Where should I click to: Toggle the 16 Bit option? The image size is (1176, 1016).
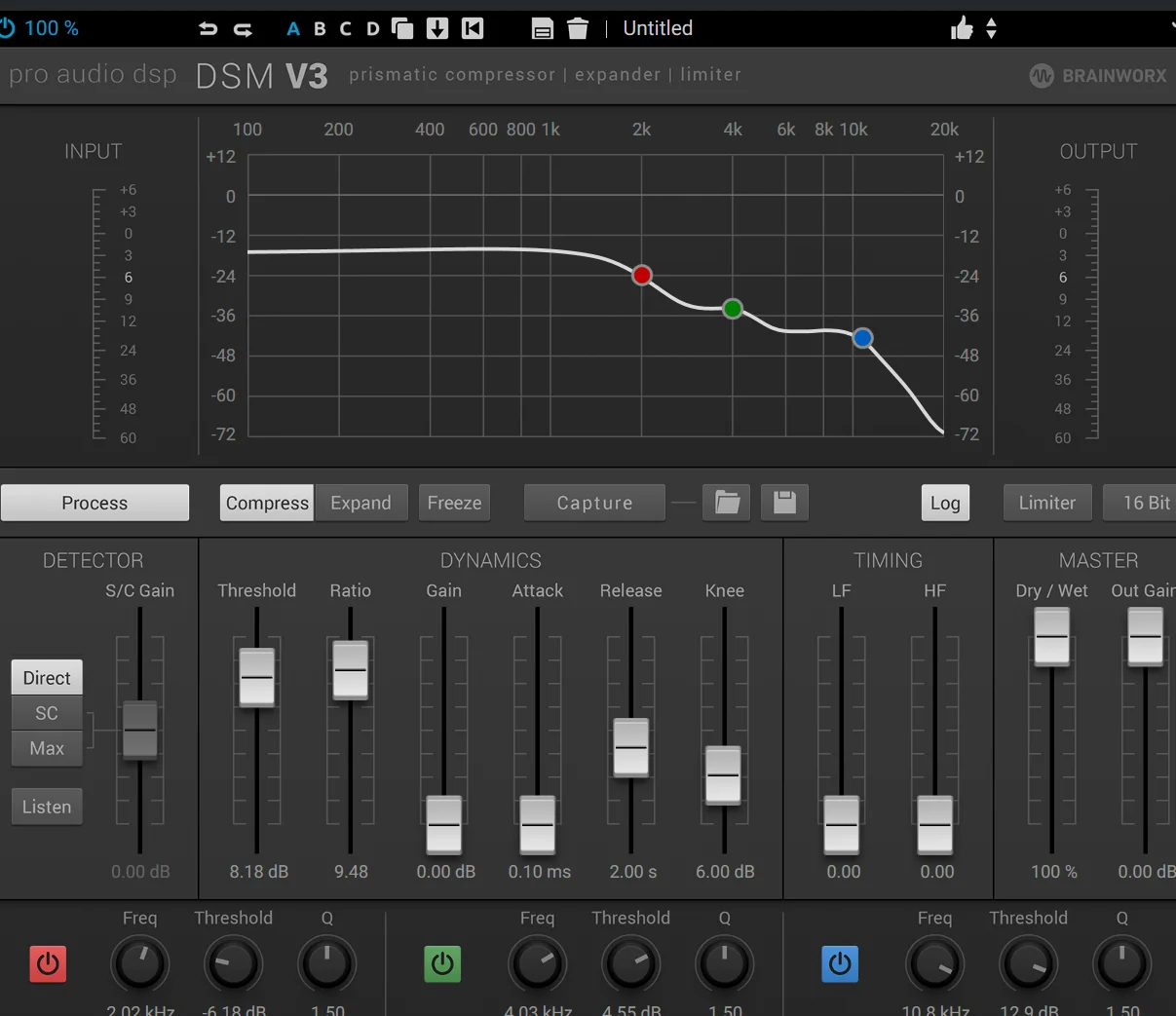1140,503
